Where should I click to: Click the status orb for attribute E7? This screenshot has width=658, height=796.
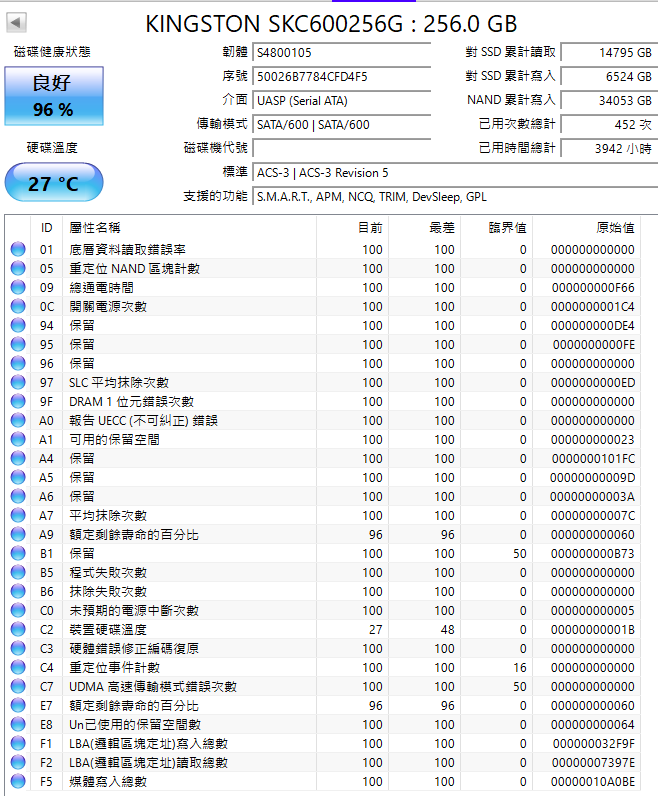pos(18,705)
